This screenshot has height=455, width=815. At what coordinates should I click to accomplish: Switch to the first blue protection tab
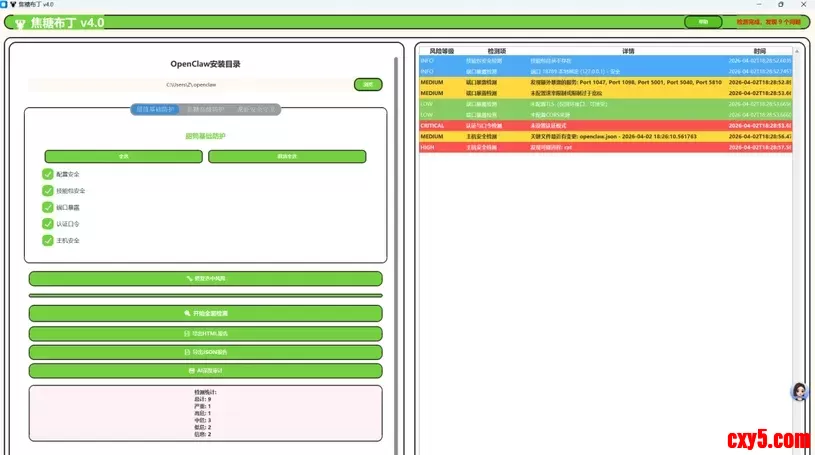coord(155,110)
